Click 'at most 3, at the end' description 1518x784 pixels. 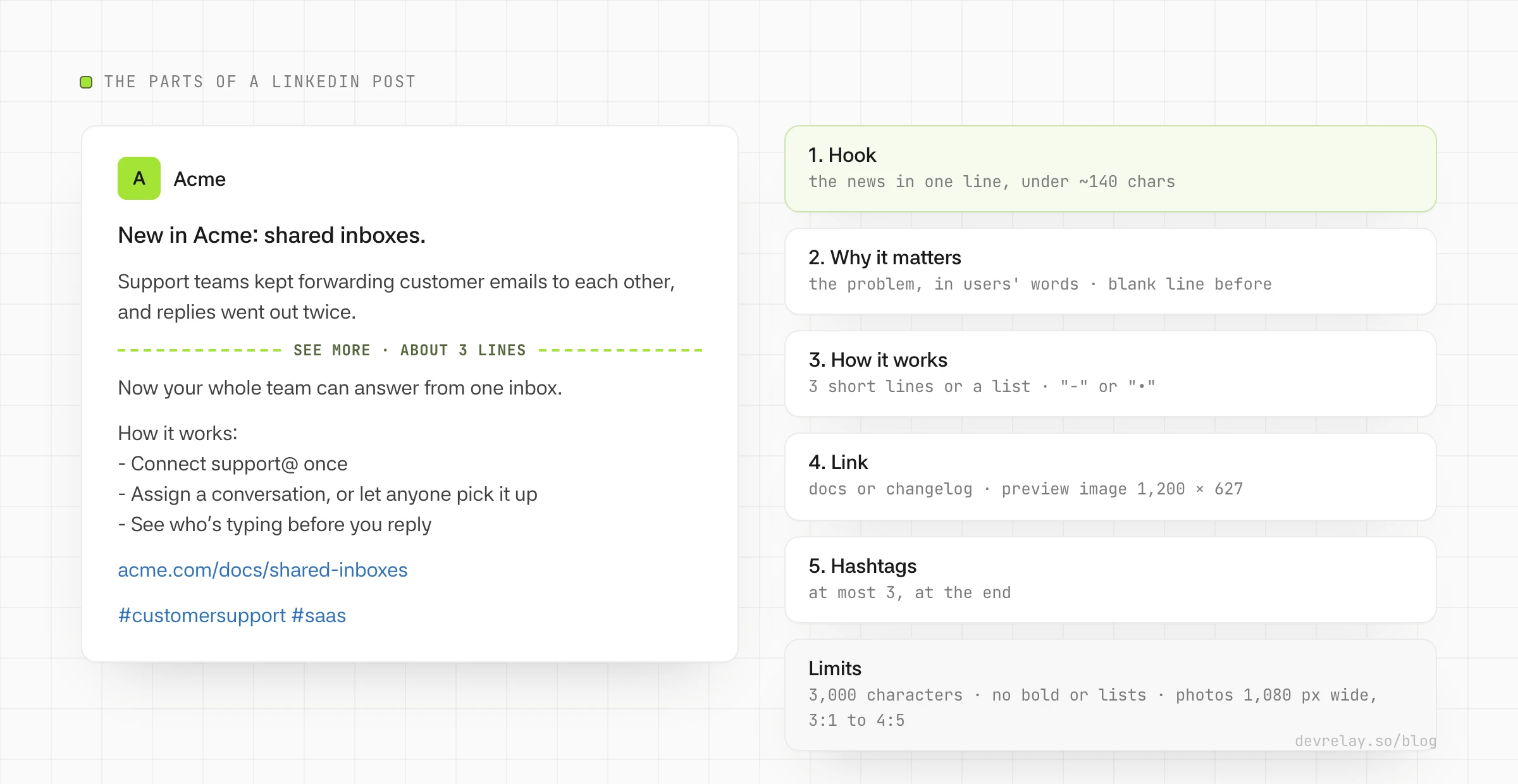910,592
